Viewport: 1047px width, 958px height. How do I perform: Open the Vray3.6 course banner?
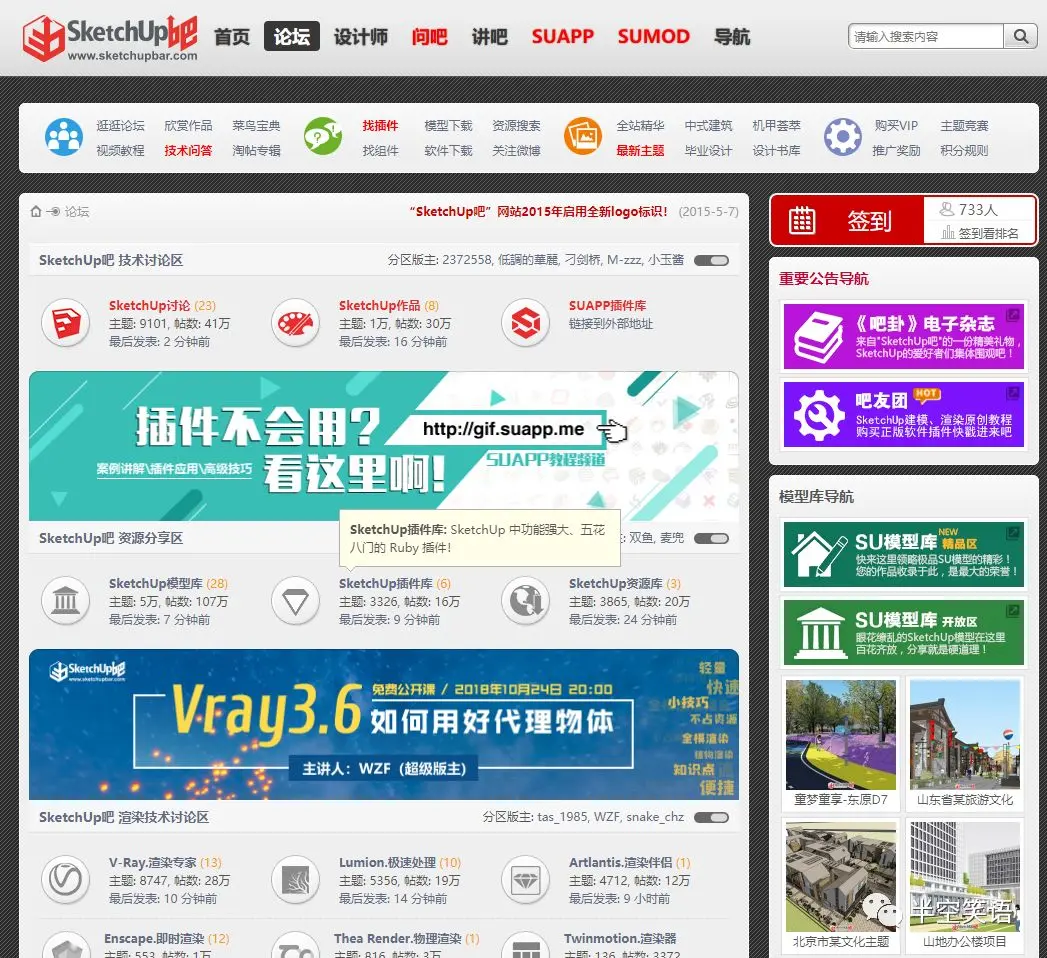coord(383,724)
